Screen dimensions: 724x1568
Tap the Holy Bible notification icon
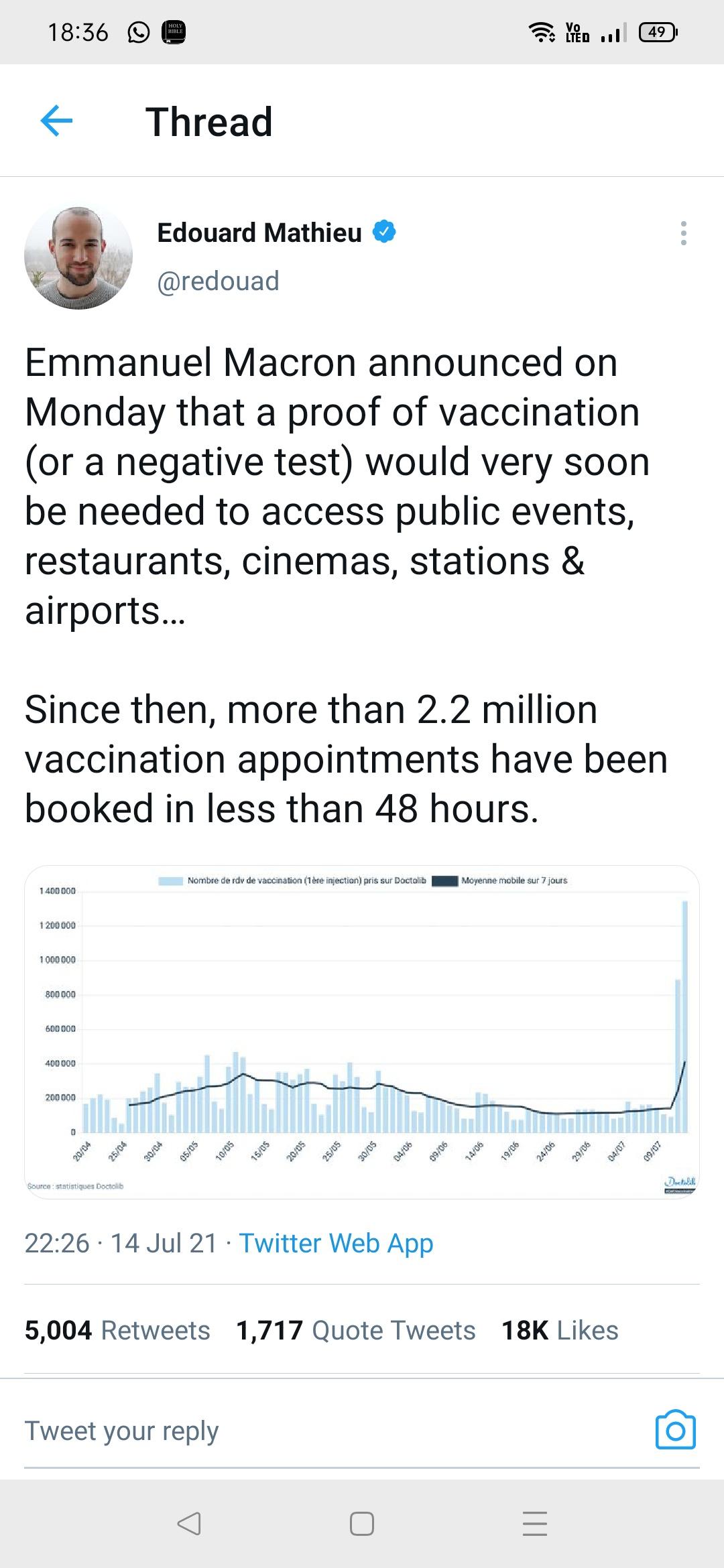pos(174,32)
